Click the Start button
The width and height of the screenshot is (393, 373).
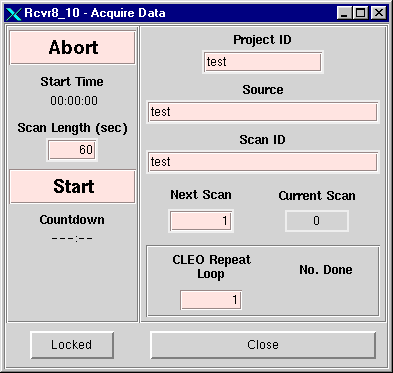click(x=72, y=186)
